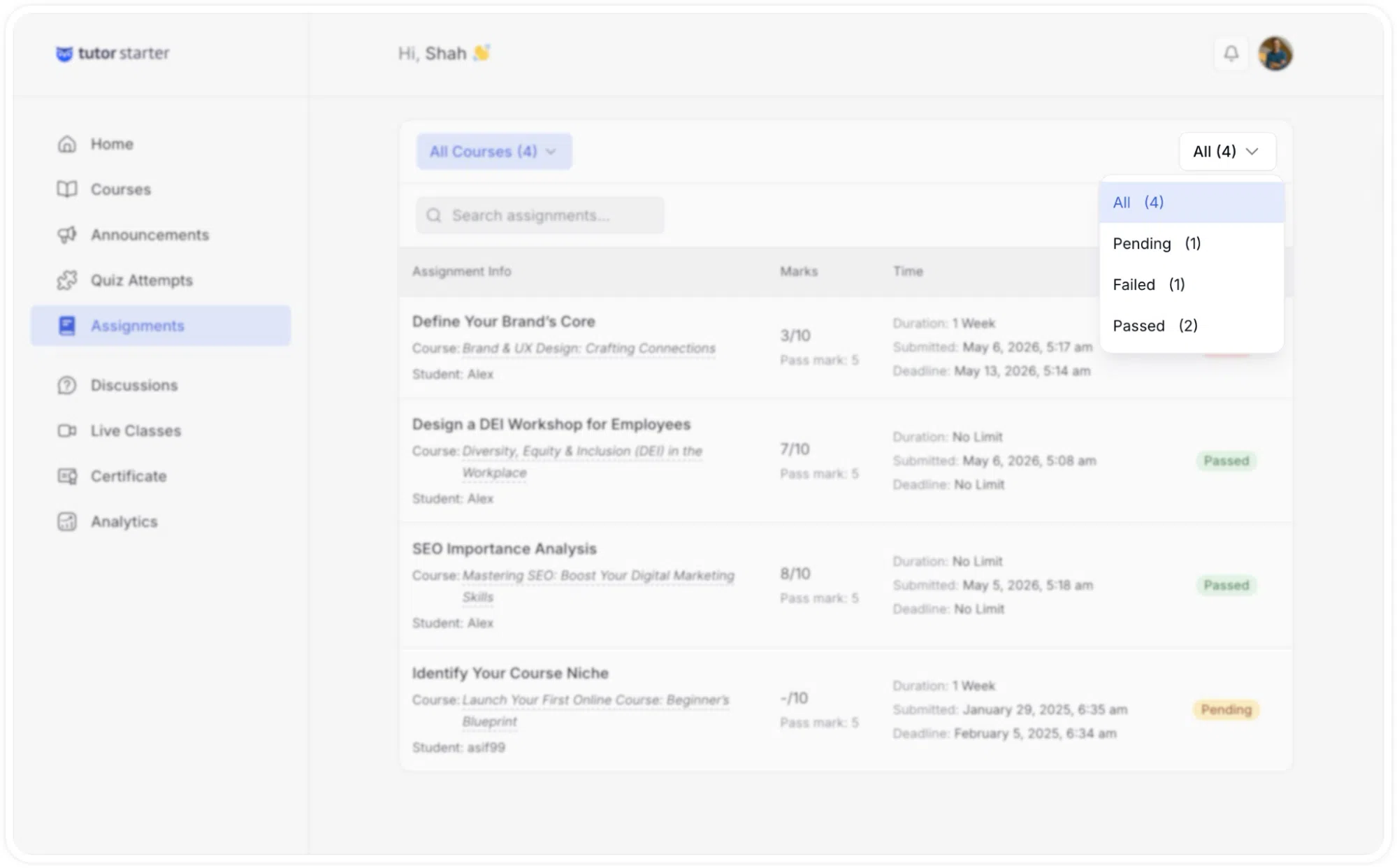1397x868 pixels.
Task: Click the tutor starter logo
Action: pyautogui.click(x=113, y=53)
